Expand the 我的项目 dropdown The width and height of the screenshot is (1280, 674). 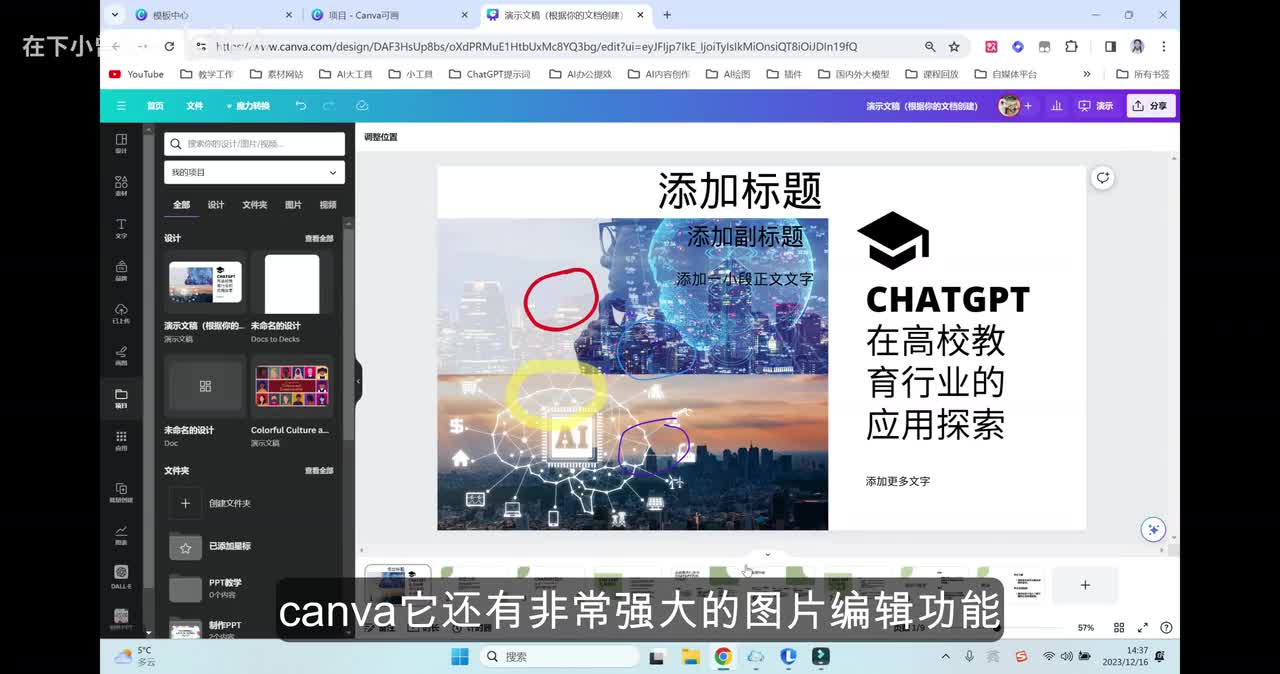(254, 172)
